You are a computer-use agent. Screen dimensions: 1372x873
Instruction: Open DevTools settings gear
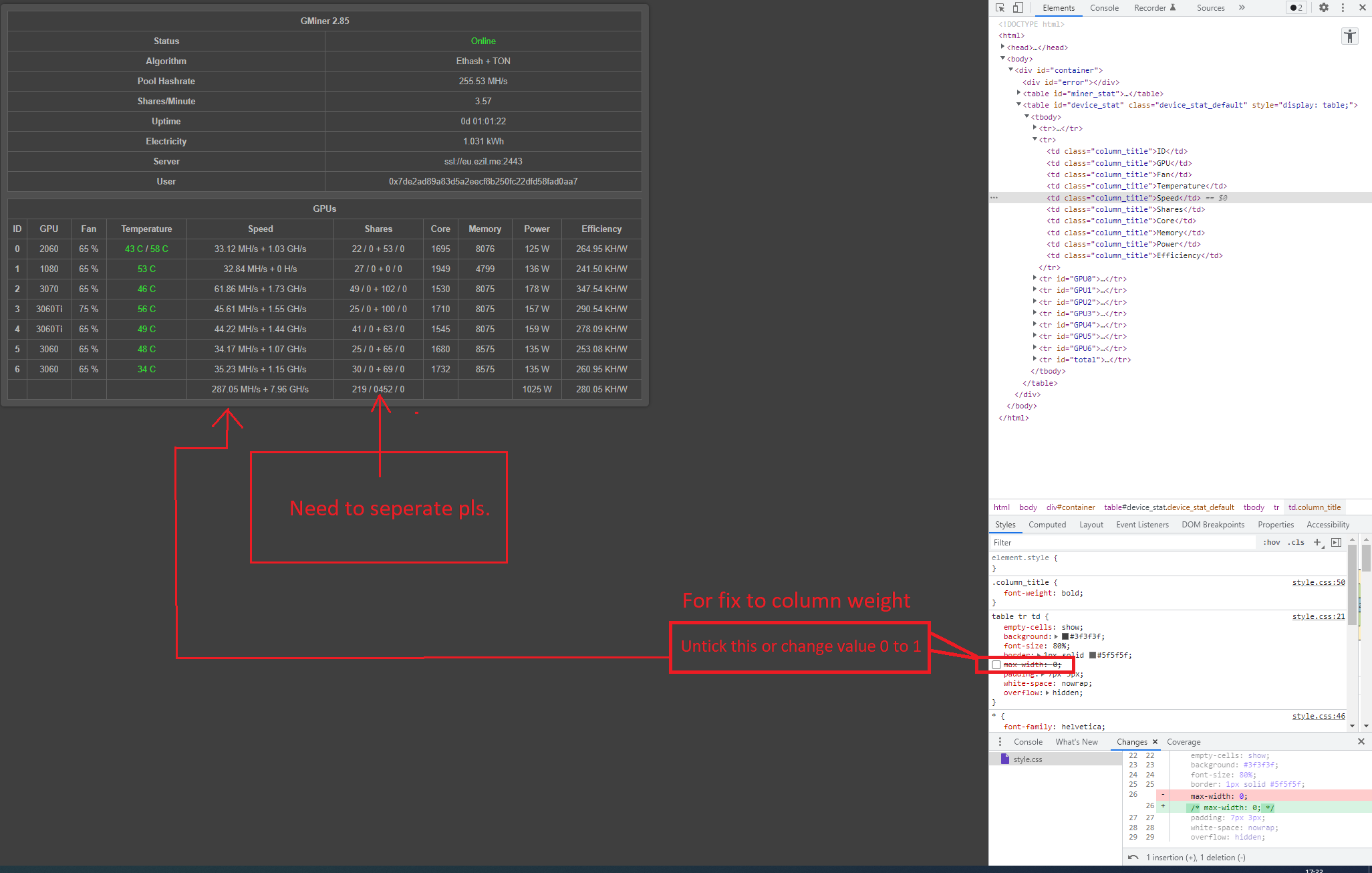1324,7
